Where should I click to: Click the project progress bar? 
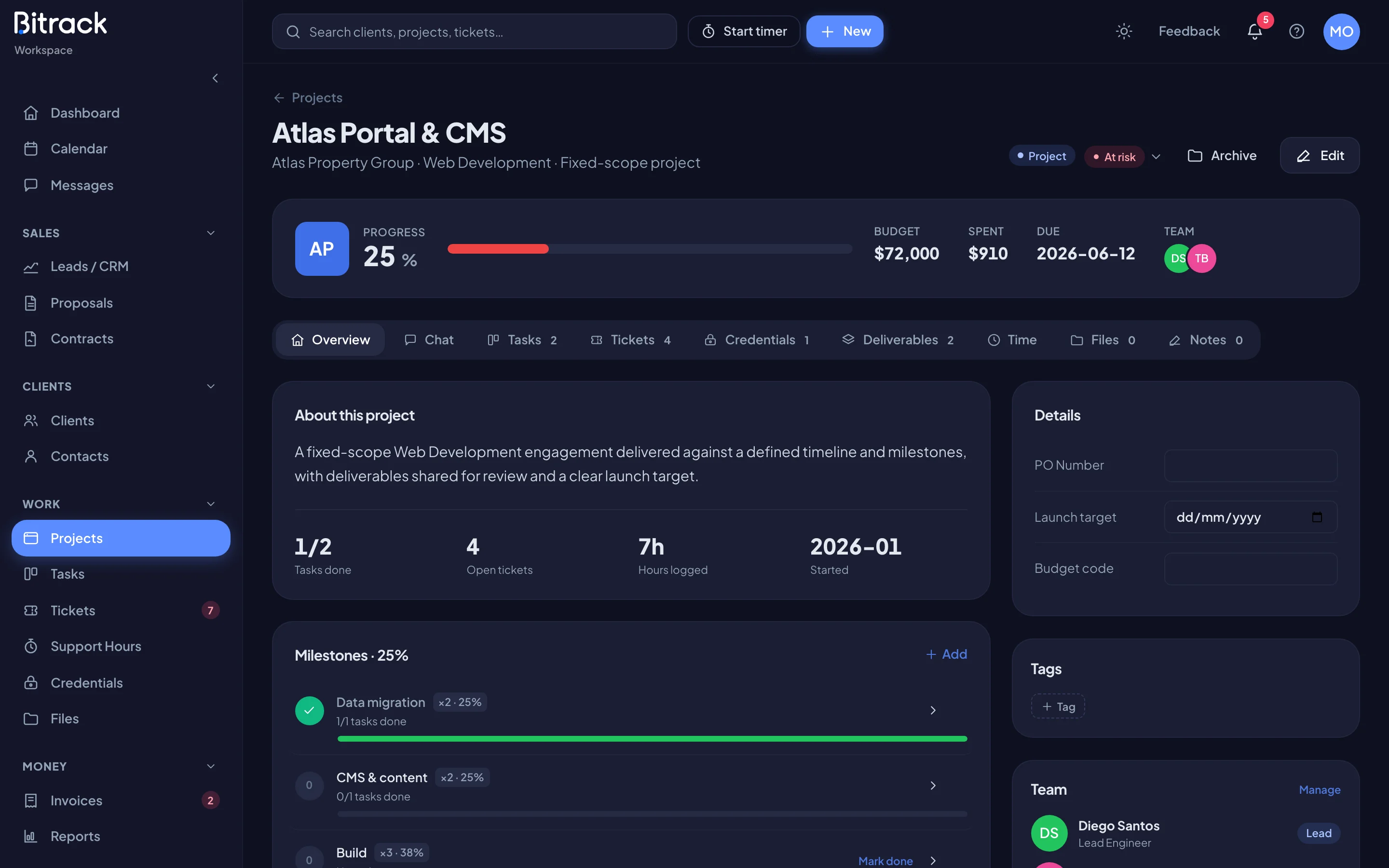[650, 248]
